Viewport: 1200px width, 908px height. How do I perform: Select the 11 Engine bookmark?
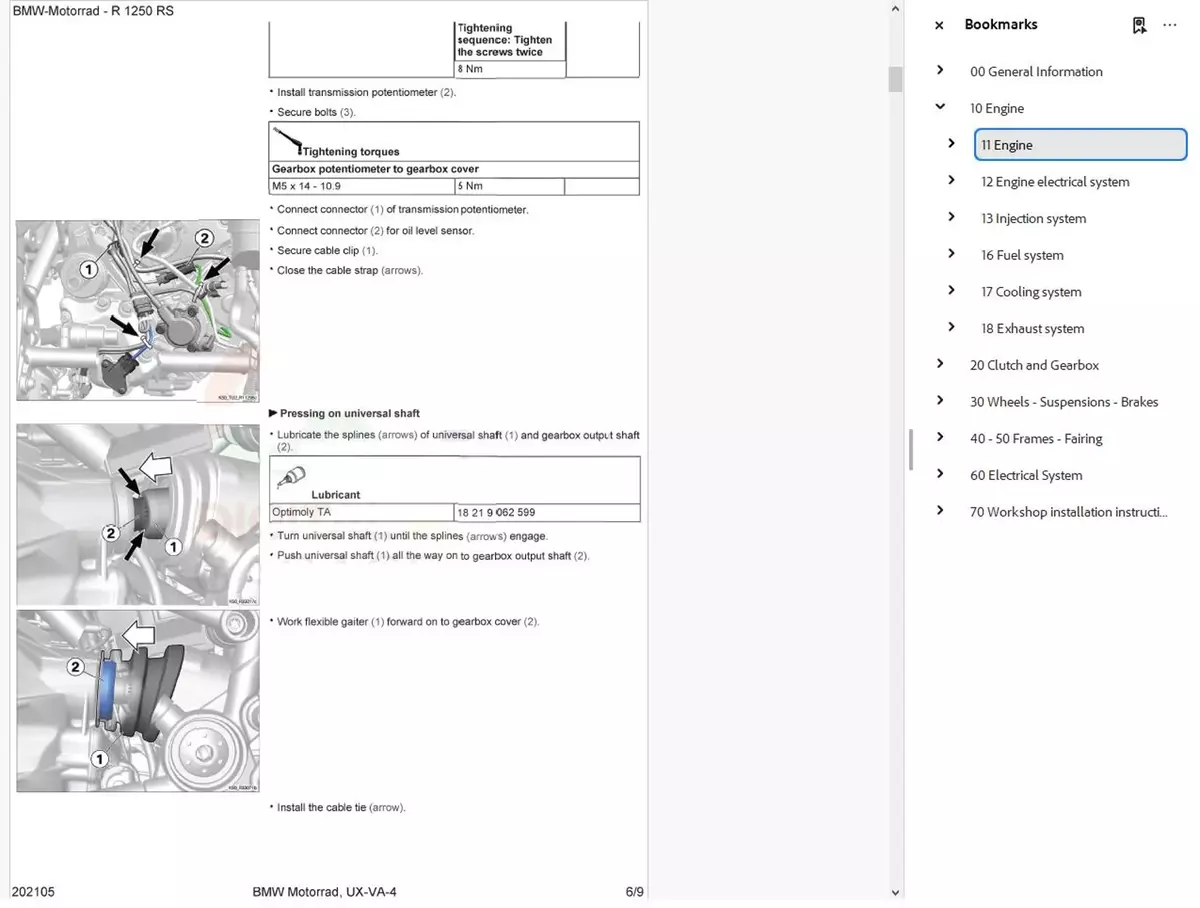1007,145
